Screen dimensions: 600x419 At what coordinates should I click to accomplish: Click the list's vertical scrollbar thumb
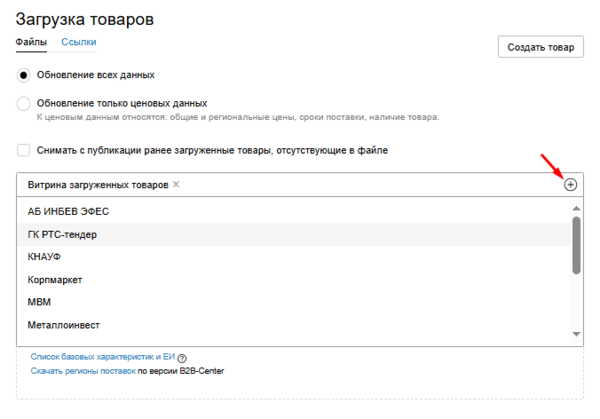point(576,245)
